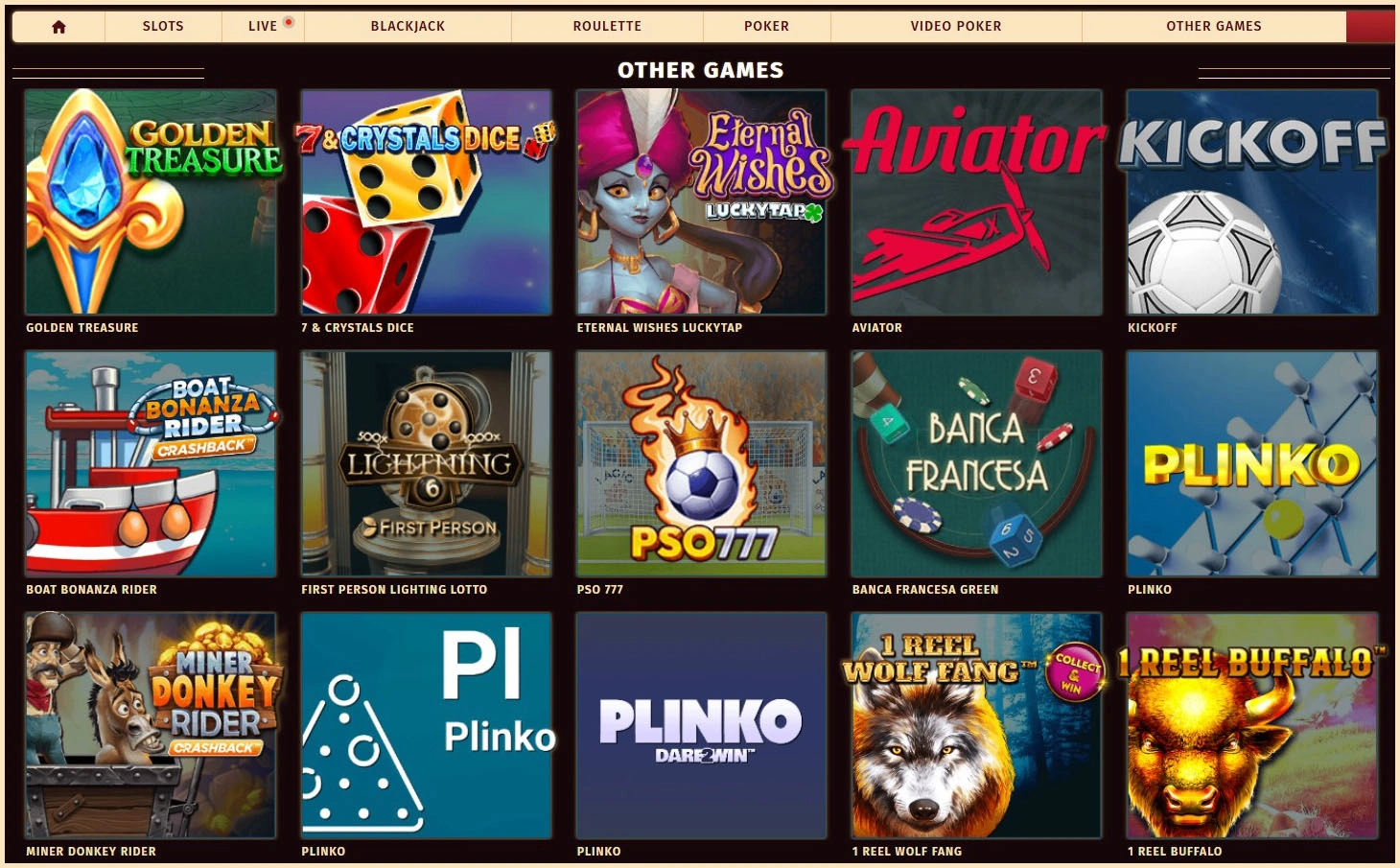Open the Slots tab
The height and width of the screenshot is (868, 1400).
pos(163,27)
